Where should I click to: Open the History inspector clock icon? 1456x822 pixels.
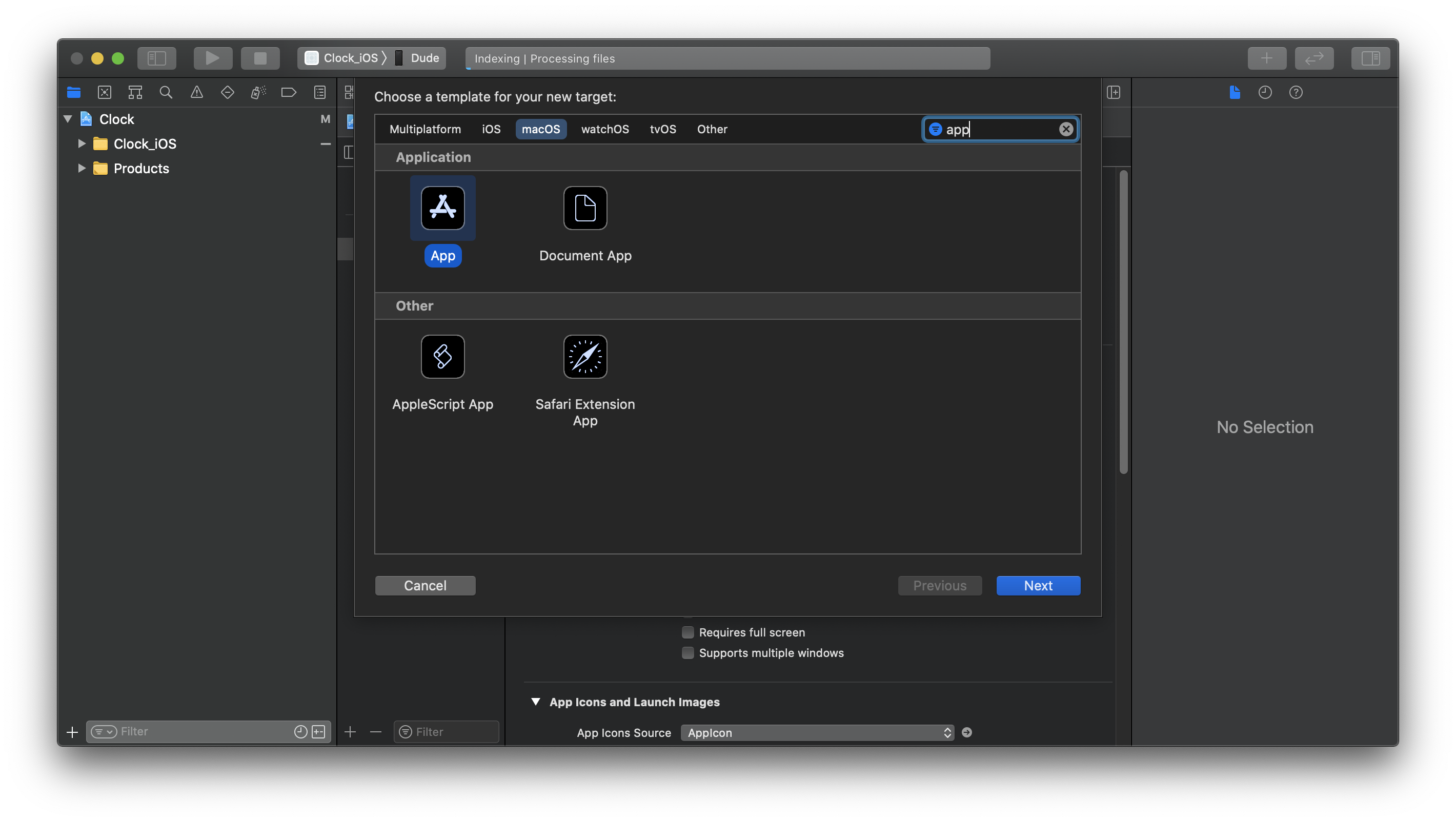[1265, 92]
